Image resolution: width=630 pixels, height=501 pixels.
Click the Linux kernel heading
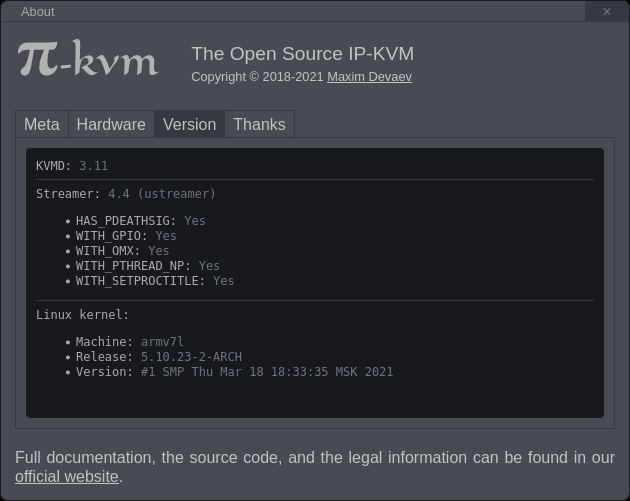pos(82,315)
